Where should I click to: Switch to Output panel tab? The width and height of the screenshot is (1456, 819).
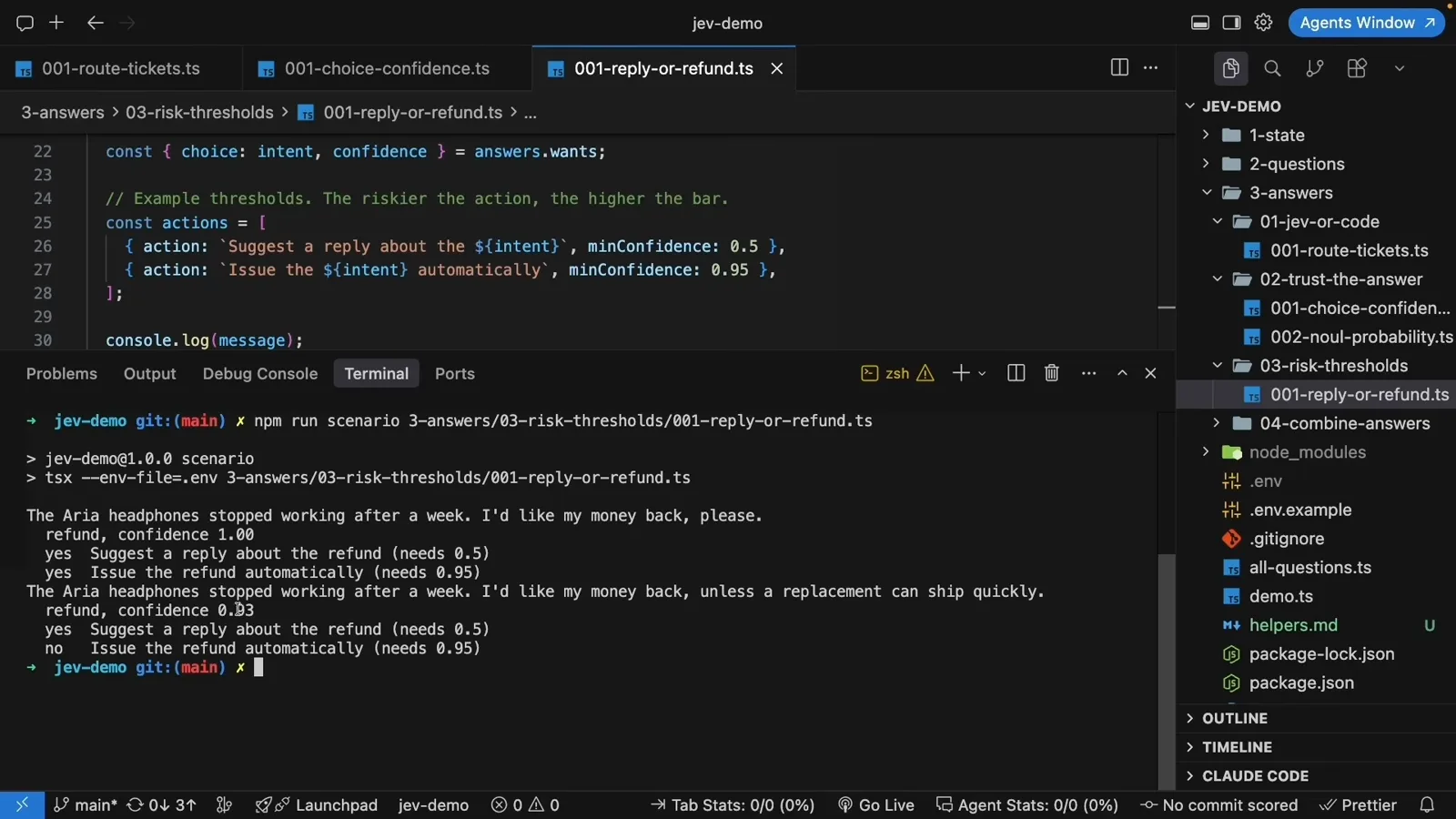(x=150, y=374)
